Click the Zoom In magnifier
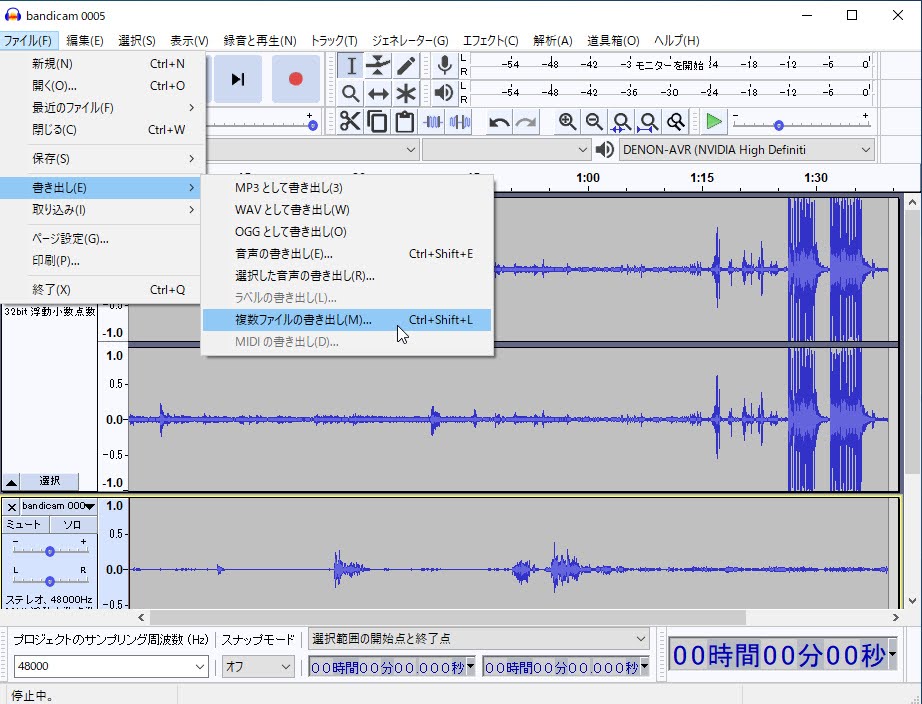Screen dimensions: 922x704 (x=567, y=122)
